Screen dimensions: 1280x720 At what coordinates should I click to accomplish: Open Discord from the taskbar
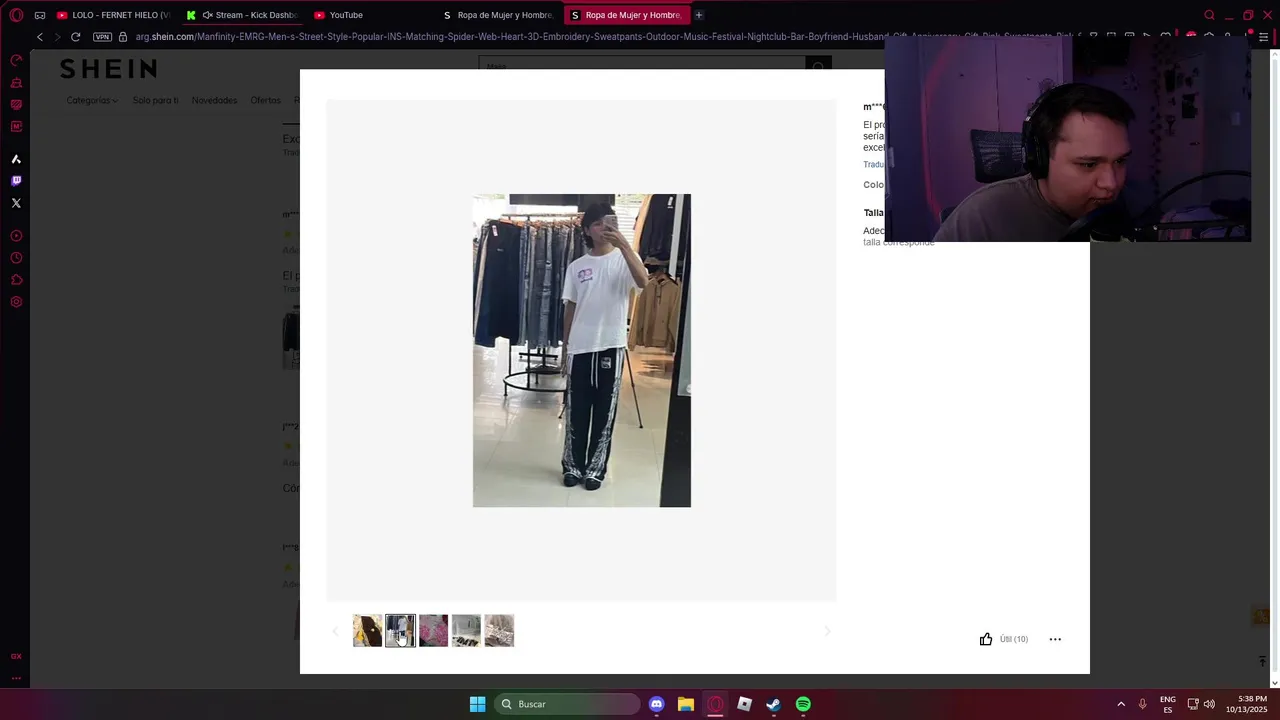click(x=656, y=704)
